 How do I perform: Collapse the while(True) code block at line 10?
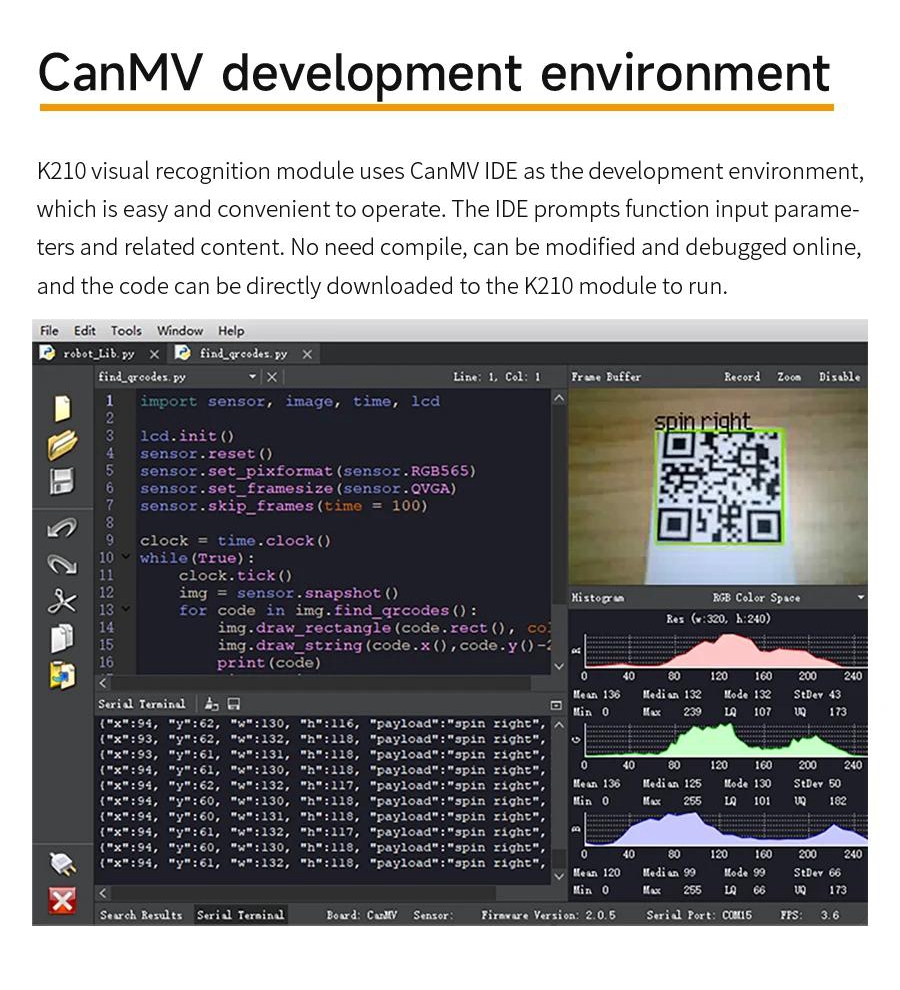pos(125,557)
